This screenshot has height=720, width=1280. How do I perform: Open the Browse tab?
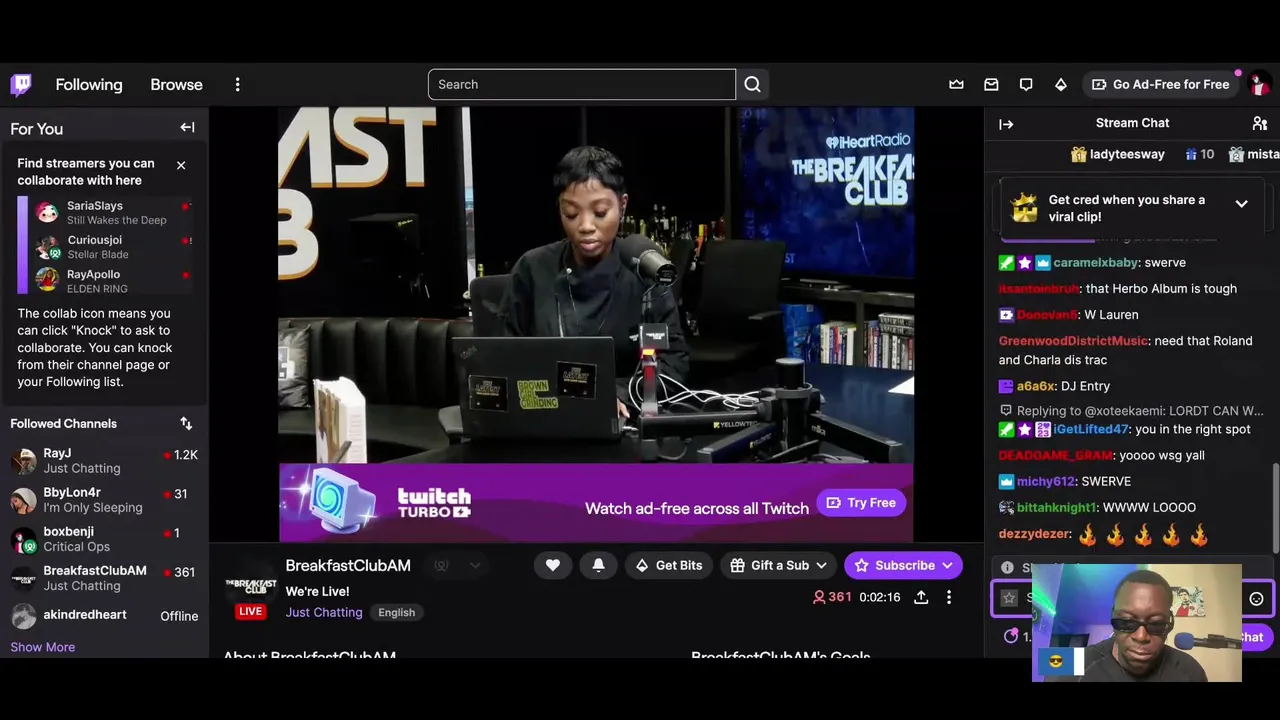[x=176, y=85]
